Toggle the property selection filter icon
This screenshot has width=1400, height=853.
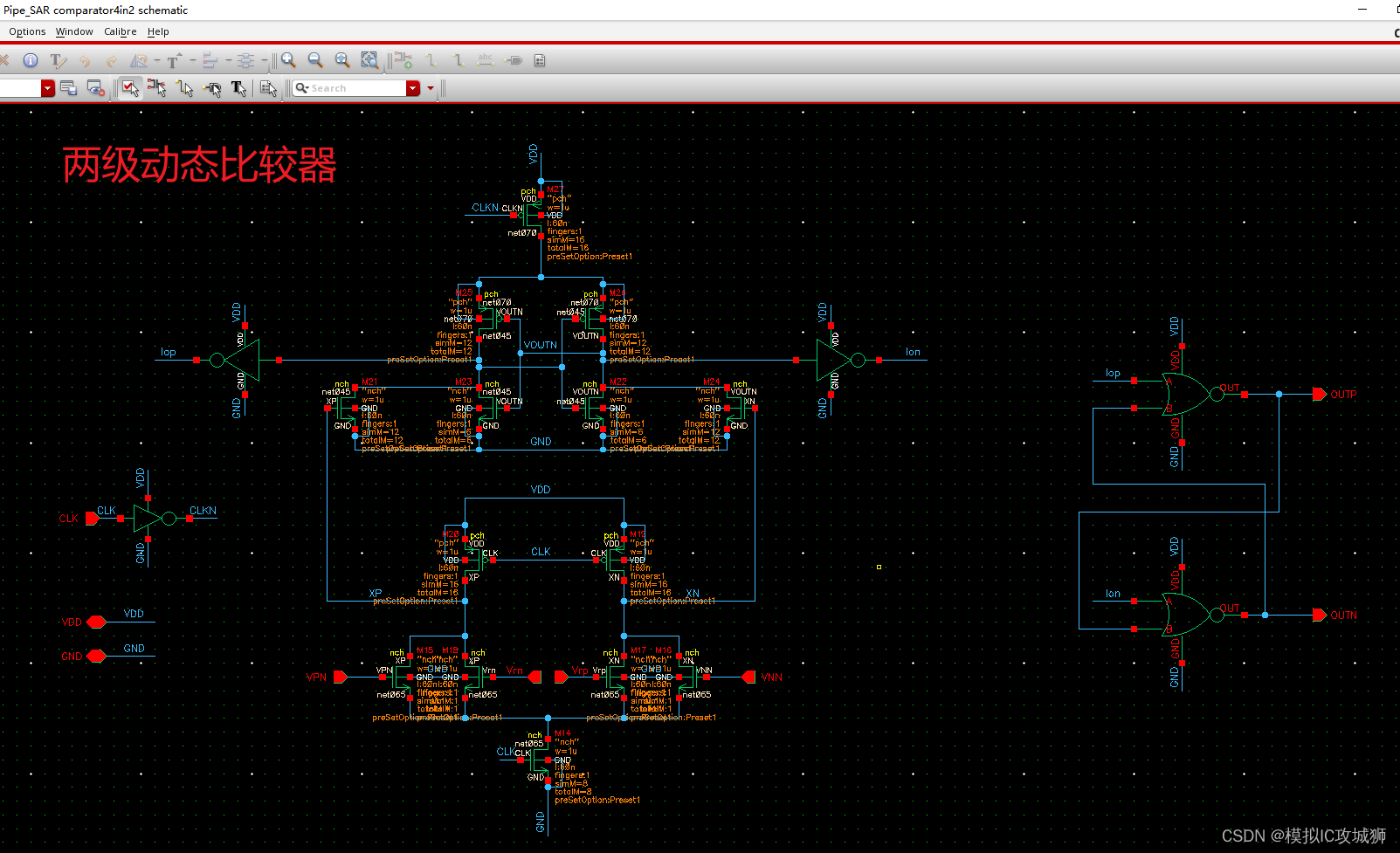[x=268, y=88]
